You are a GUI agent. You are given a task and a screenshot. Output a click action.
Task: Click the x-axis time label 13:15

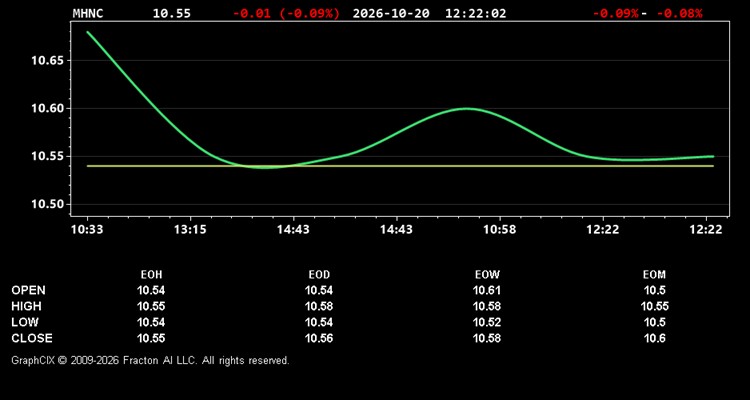pos(190,230)
